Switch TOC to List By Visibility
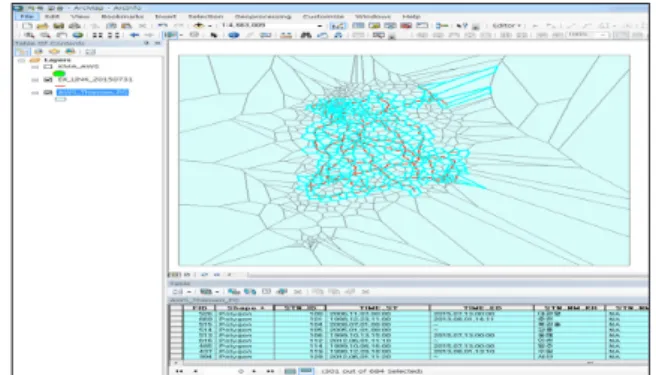Image resolution: width=656 pixels, height=375 pixels. (54, 51)
